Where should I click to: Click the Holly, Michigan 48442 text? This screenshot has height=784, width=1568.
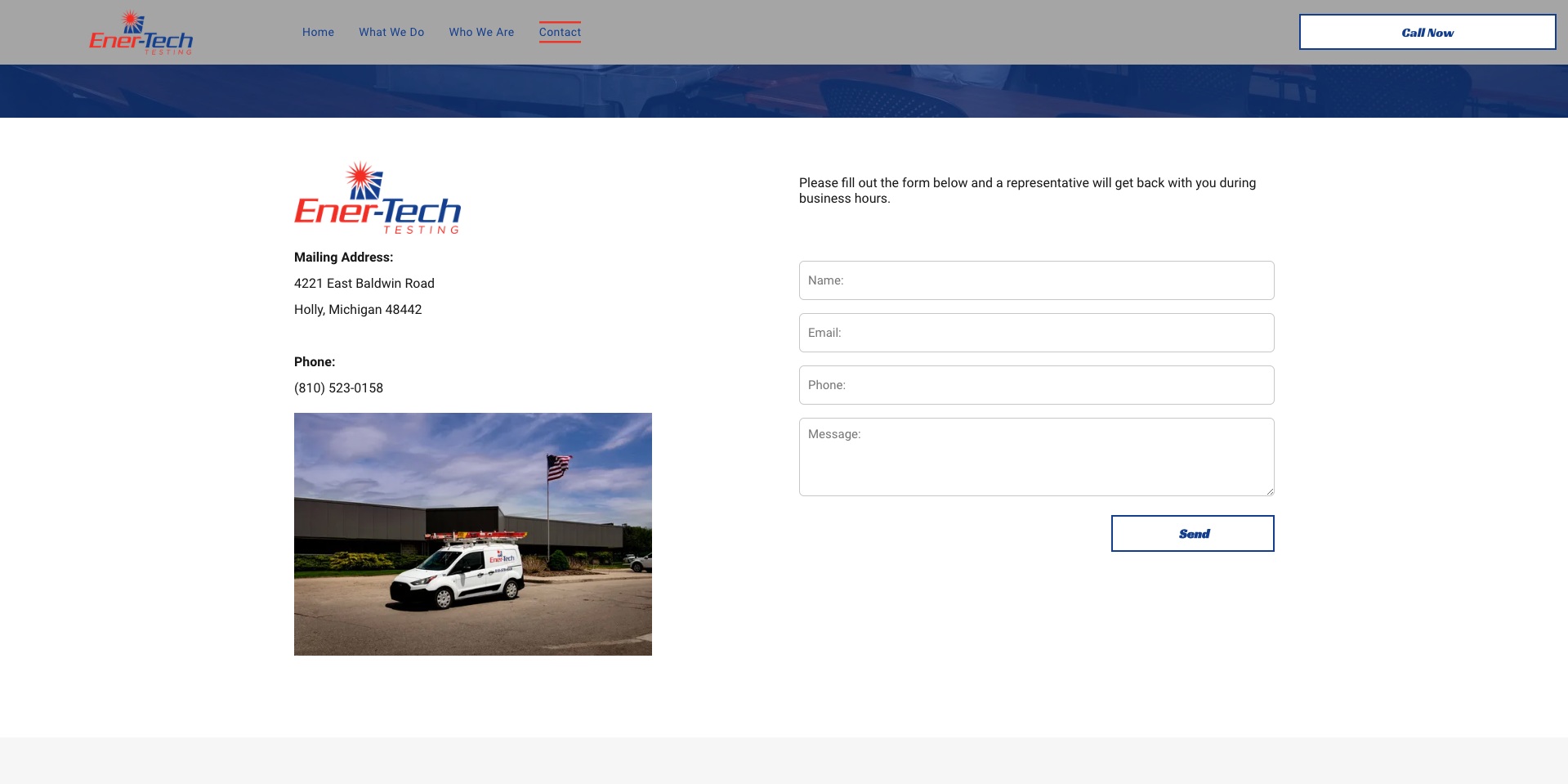click(358, 309)
